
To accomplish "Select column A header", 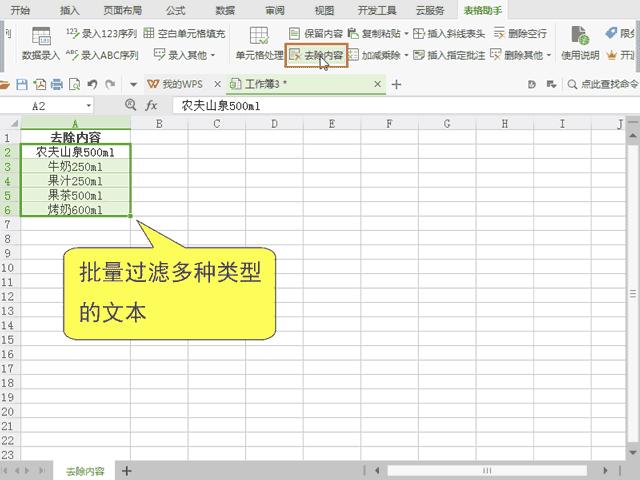I will click(x=76, y=123).
